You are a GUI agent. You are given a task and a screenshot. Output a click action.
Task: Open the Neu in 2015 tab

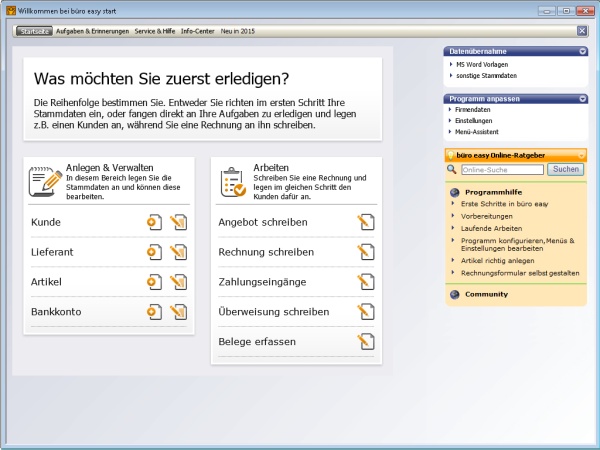pos(238,31)
